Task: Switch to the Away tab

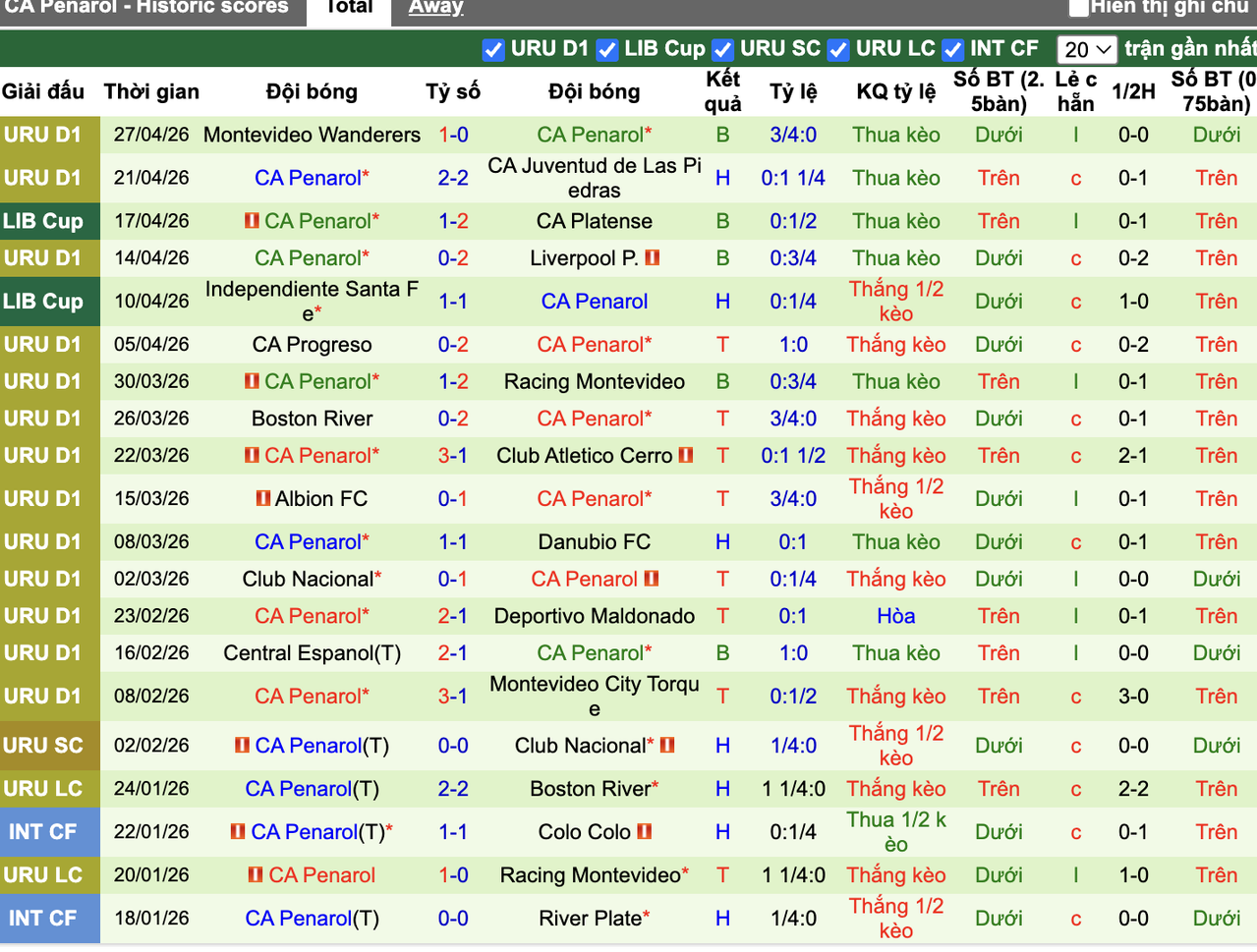Action: pos(435,8)
